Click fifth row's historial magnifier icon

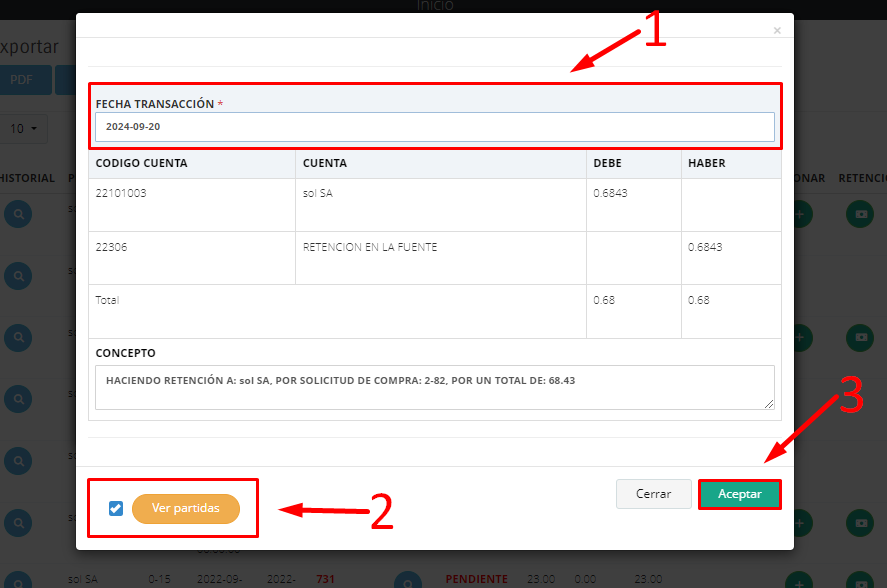[18, 461]
